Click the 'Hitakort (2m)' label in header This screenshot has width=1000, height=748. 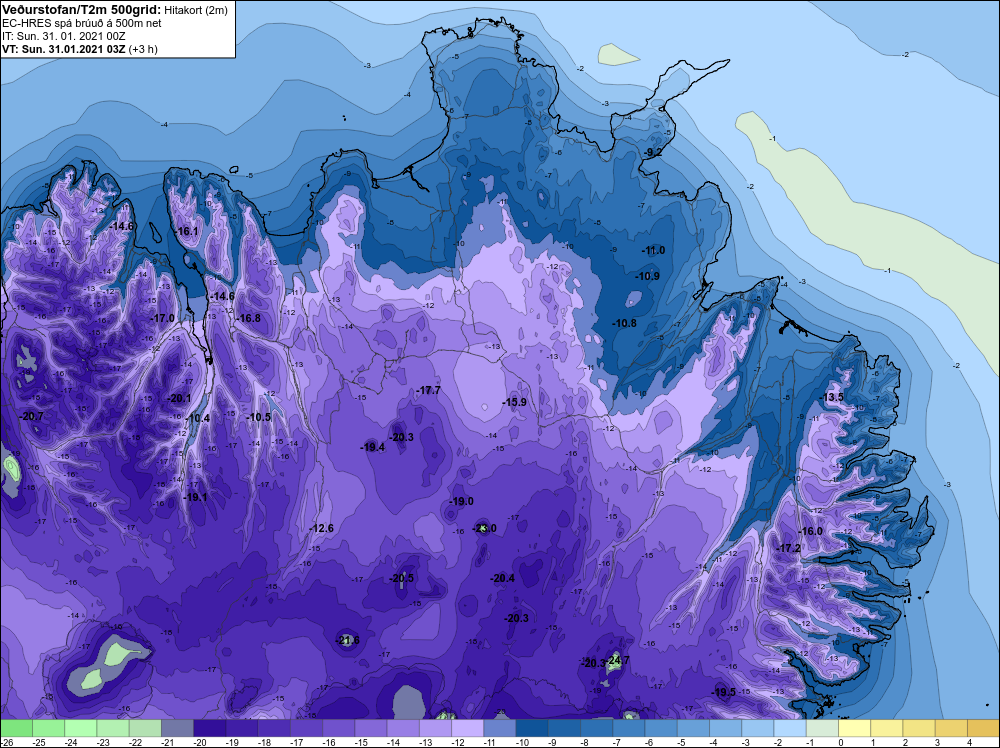pos(196,10)
